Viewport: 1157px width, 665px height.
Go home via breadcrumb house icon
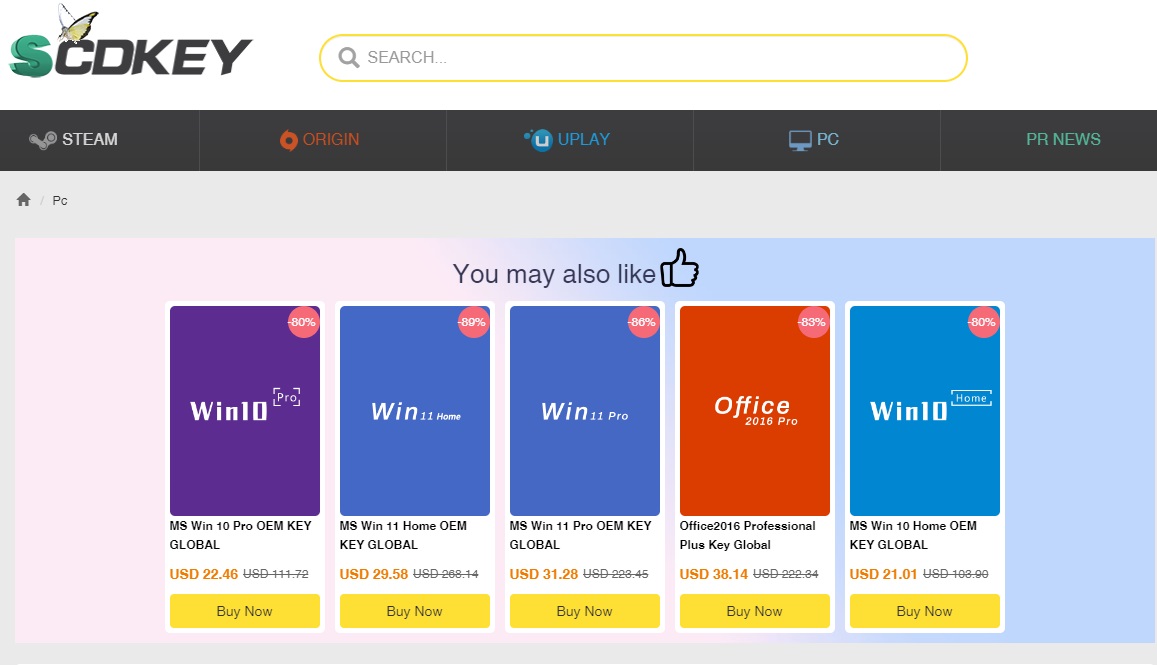point(24,200)
